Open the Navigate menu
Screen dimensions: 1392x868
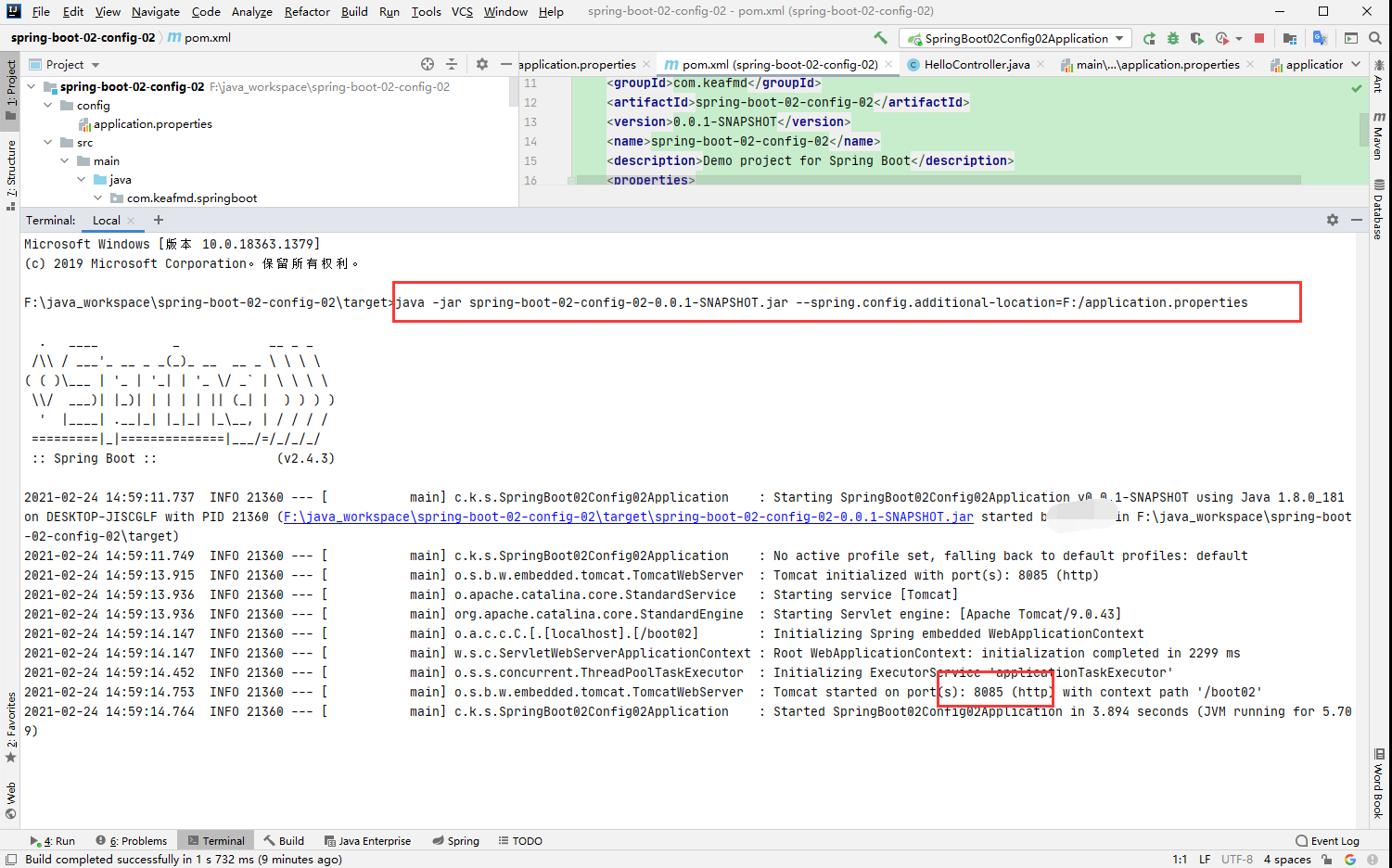point(155,12)
